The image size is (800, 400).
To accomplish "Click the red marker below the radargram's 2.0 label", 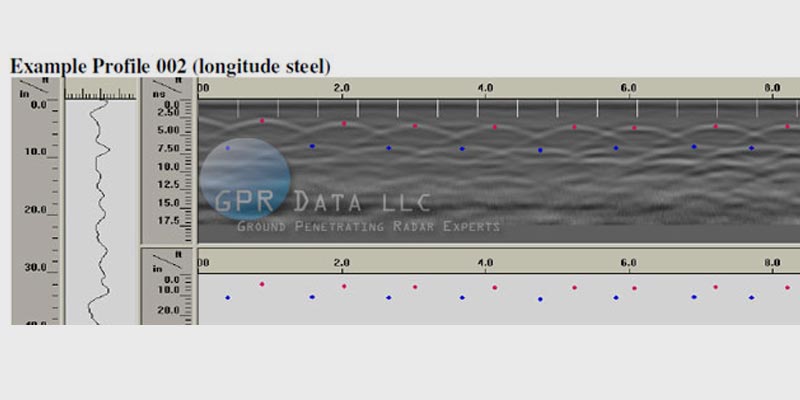I will click(344, 123).
